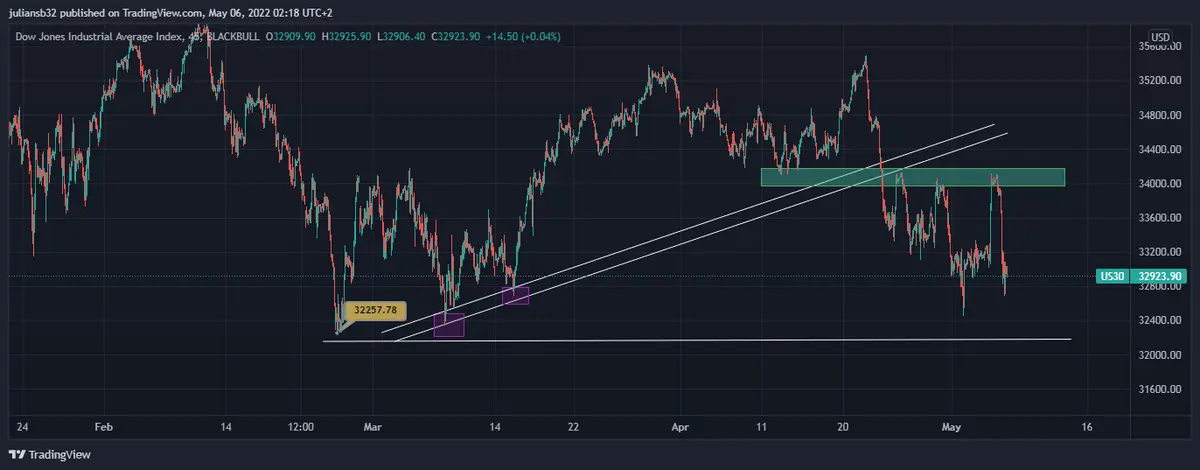Click the US30 symbol price tag
The width and height of the screenshot is (1200, 470).
(1112, 276)
